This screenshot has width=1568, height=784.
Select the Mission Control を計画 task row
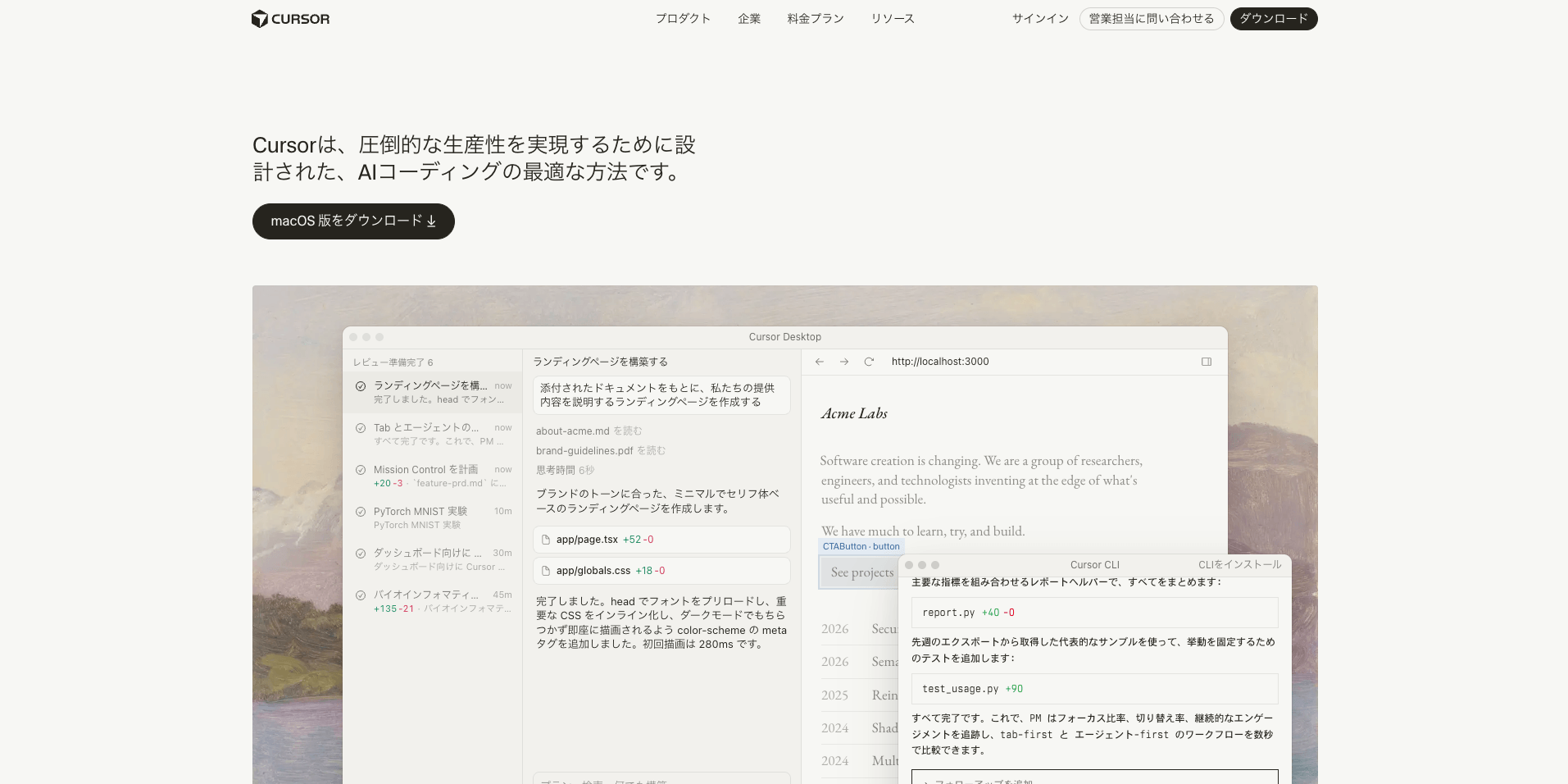tap(433, 476)
